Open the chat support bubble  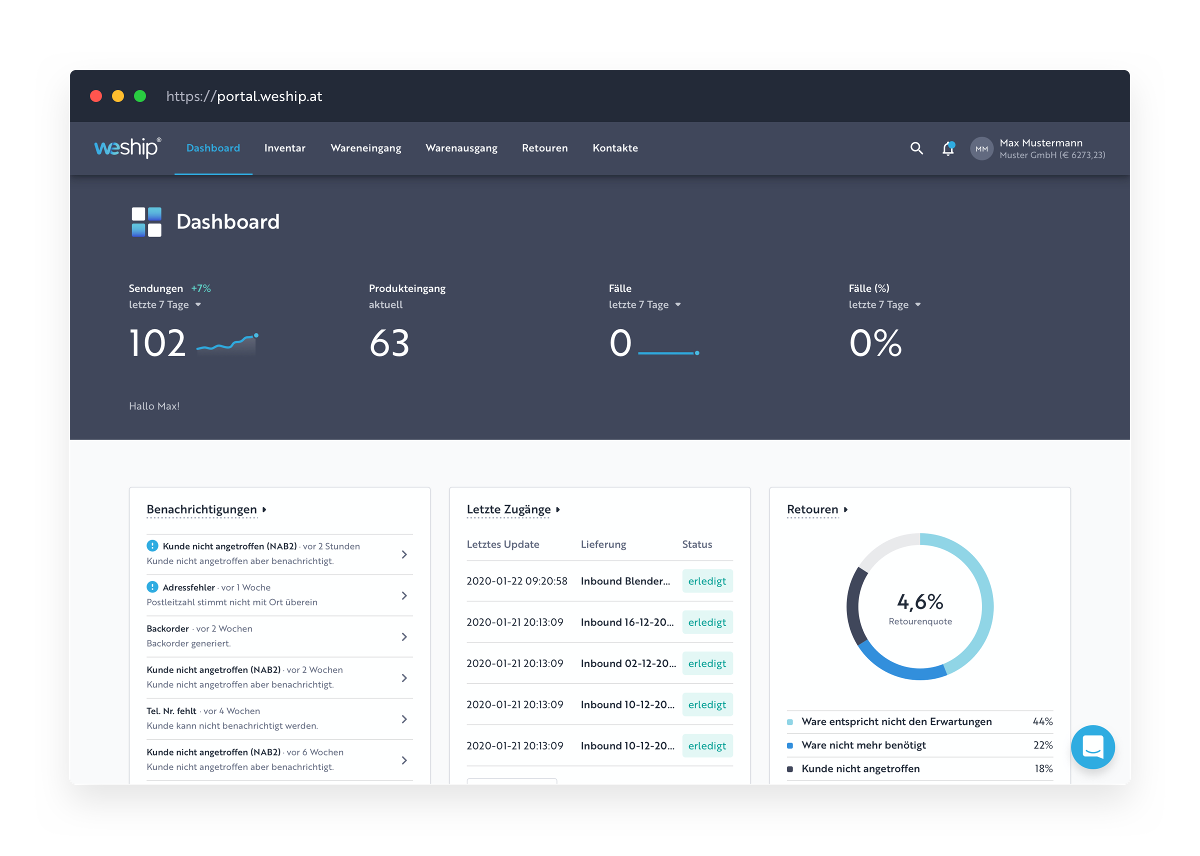(1092, 747)
